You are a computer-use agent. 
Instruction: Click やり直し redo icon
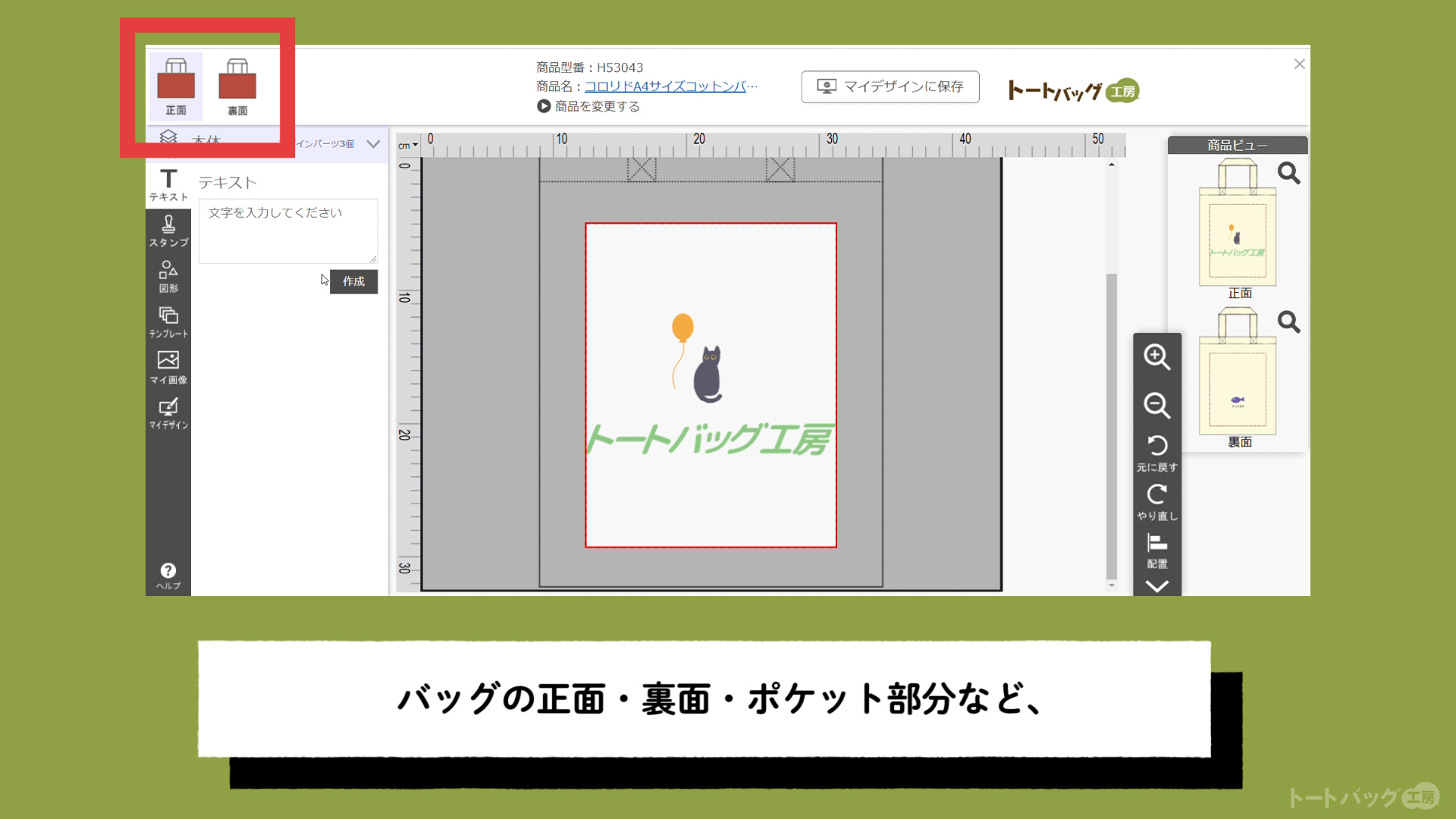pyautogui.click(x=1157, y=502)
